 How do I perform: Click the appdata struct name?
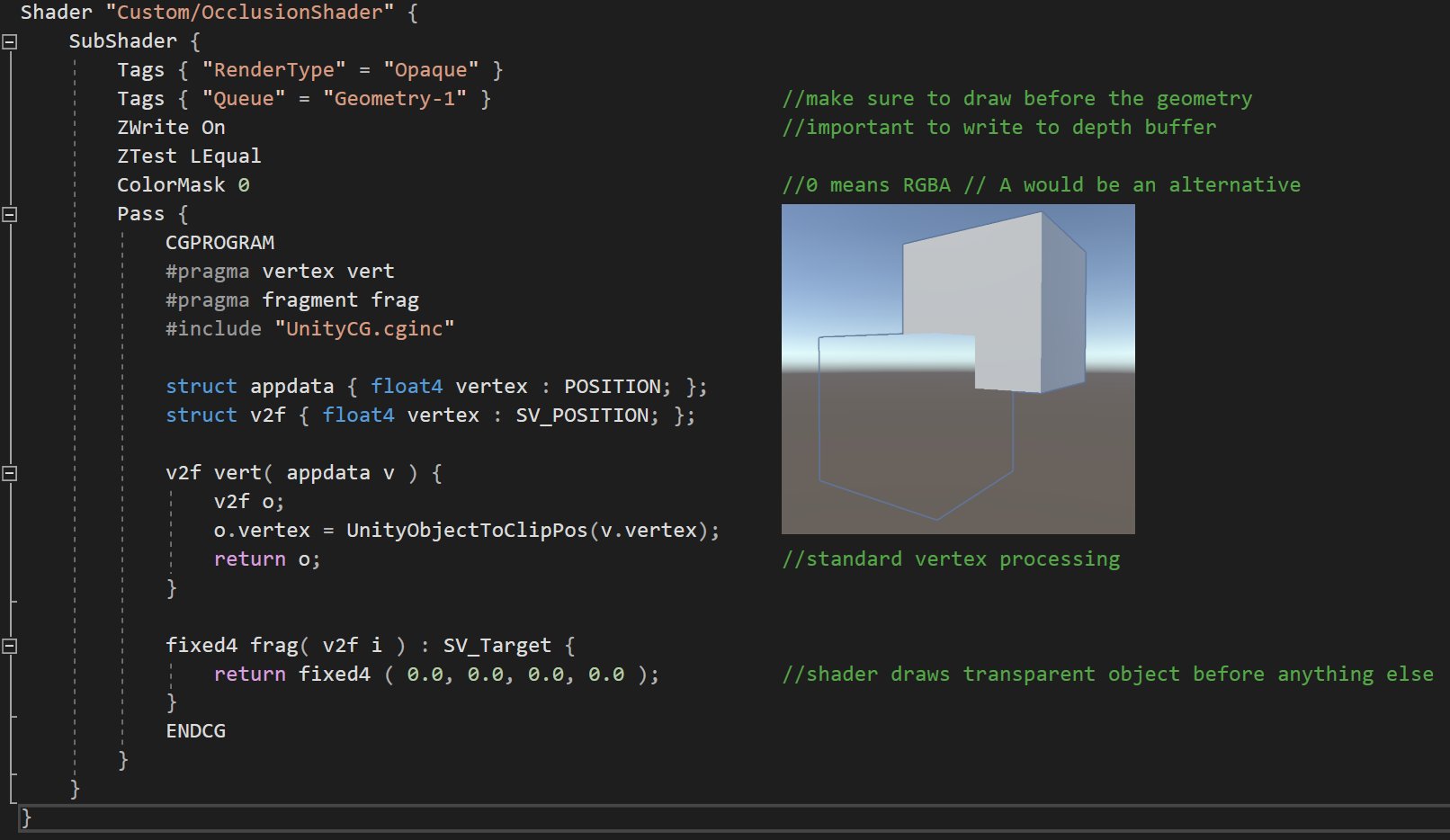[292, 387]
